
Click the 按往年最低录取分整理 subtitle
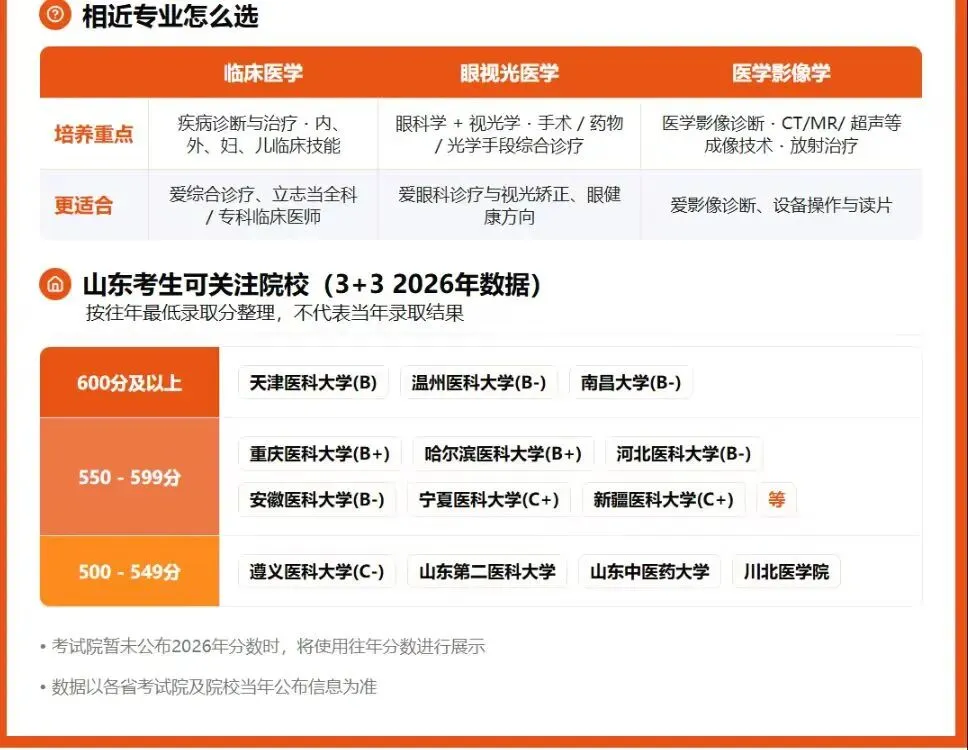click(275, 313)
